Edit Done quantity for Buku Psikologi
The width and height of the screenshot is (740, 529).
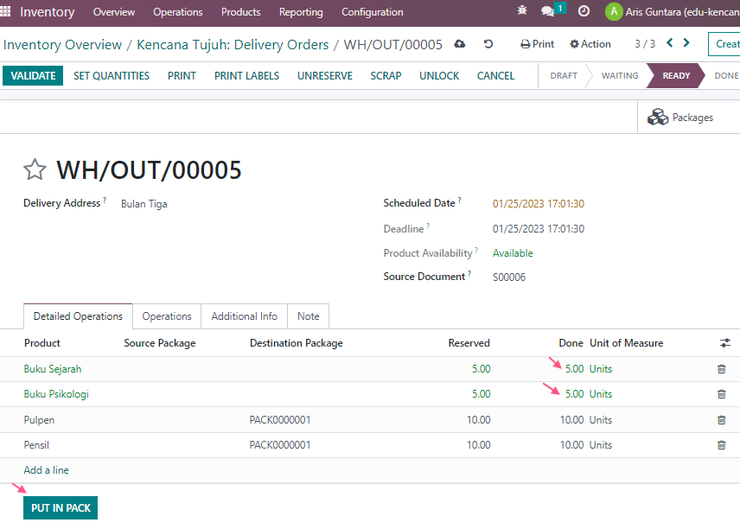click(x=574, y=394)
